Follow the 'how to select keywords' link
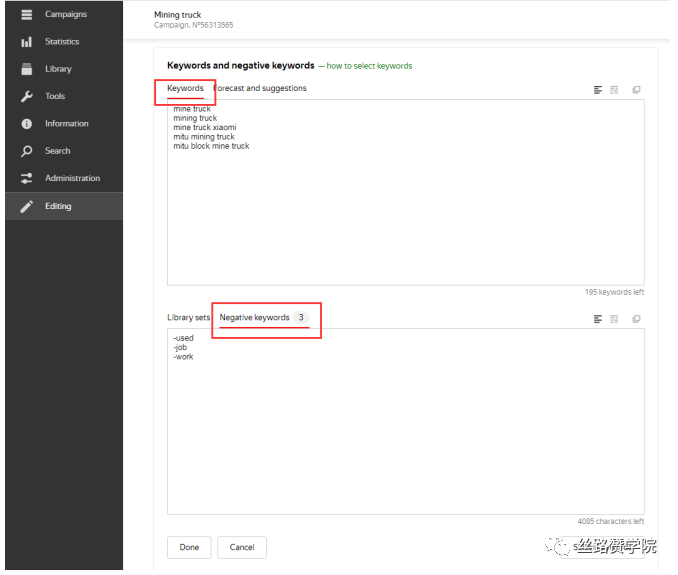The height and width of the screenshot is (575, 678). [x=369, y=66]
